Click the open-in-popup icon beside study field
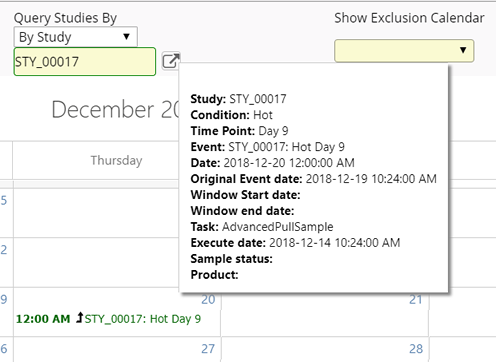The width and height of the screenshot is (496, 362). (171, 61)
